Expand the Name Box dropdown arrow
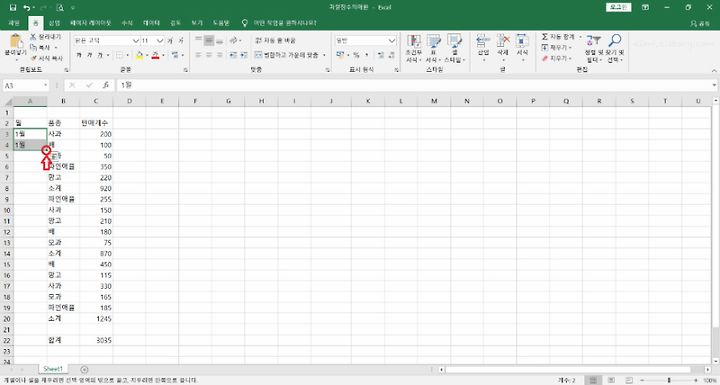The image size is (720, 385). click(45, 85)
